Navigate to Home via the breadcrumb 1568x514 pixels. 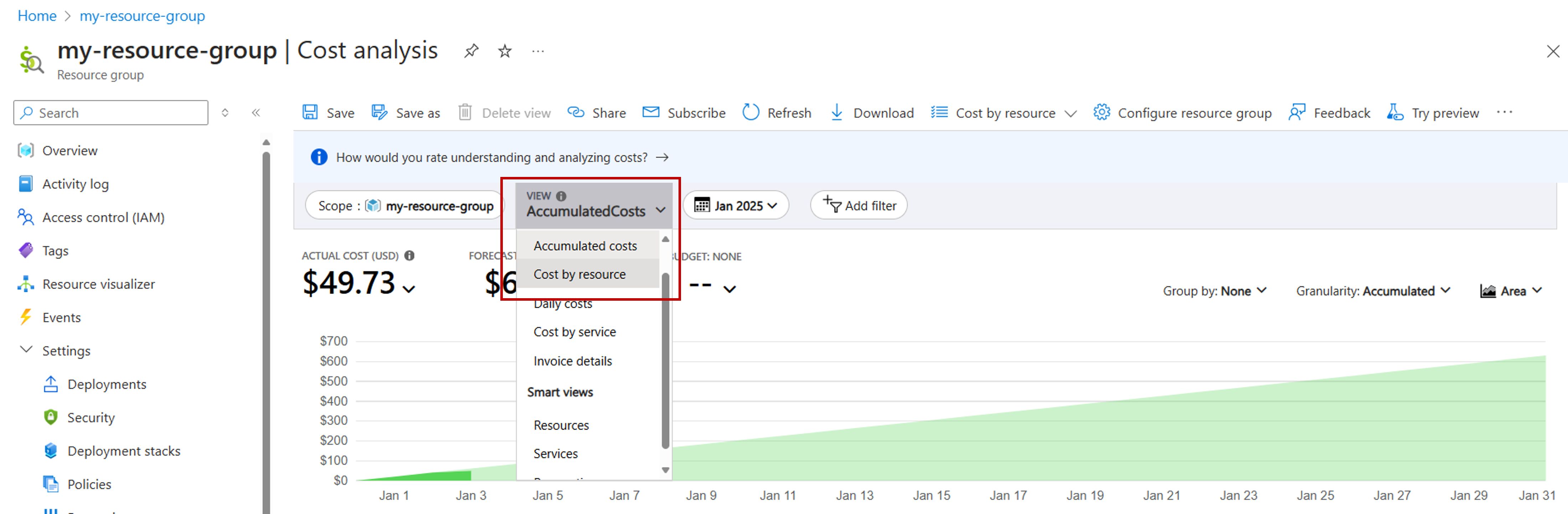pyautogui.click(x=36, y=15)
